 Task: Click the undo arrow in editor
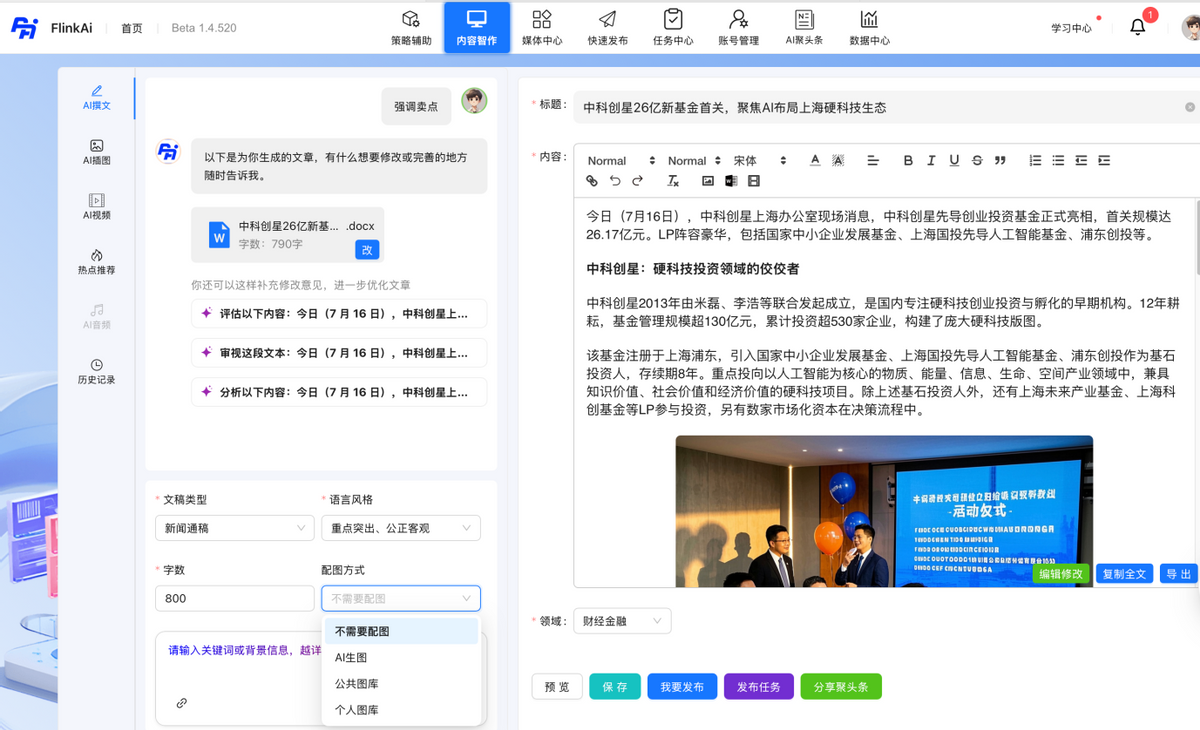coord(615,181)
